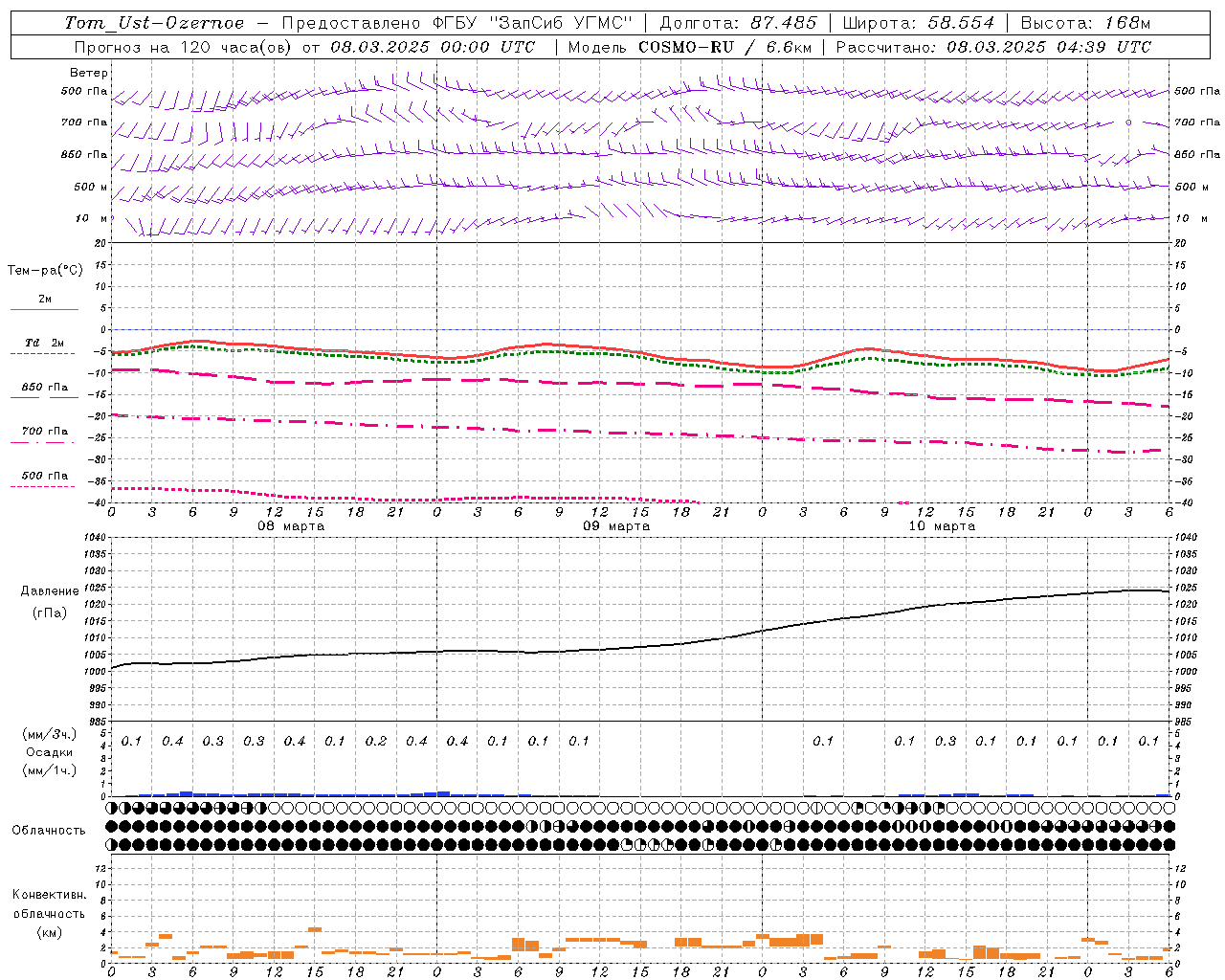Image resolution: width=1225 pixels, height=980 pixels.
Task: Click the elevation text Высота: 168м
Action: (x=1085, y=23)
